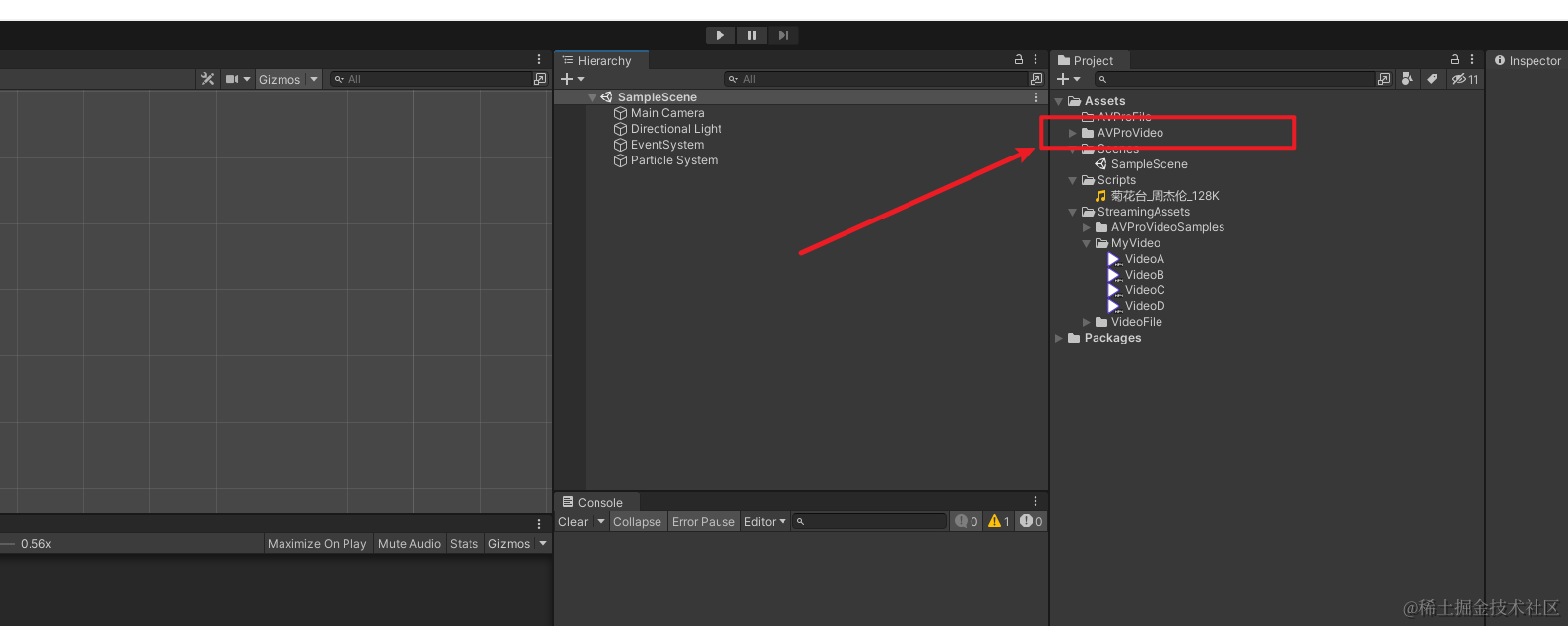The image size is (1568, 626).
Task: Expand the AVProVideo folder
Action: tap(1073, 133)
